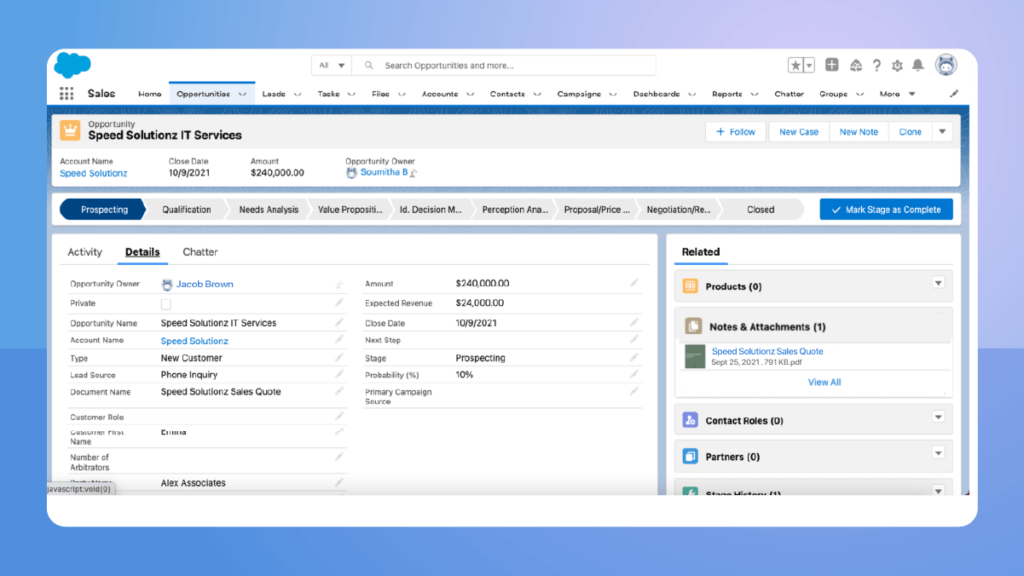Click the Follow button
This screenshot has width=1024, height=576.
(735, 131)
